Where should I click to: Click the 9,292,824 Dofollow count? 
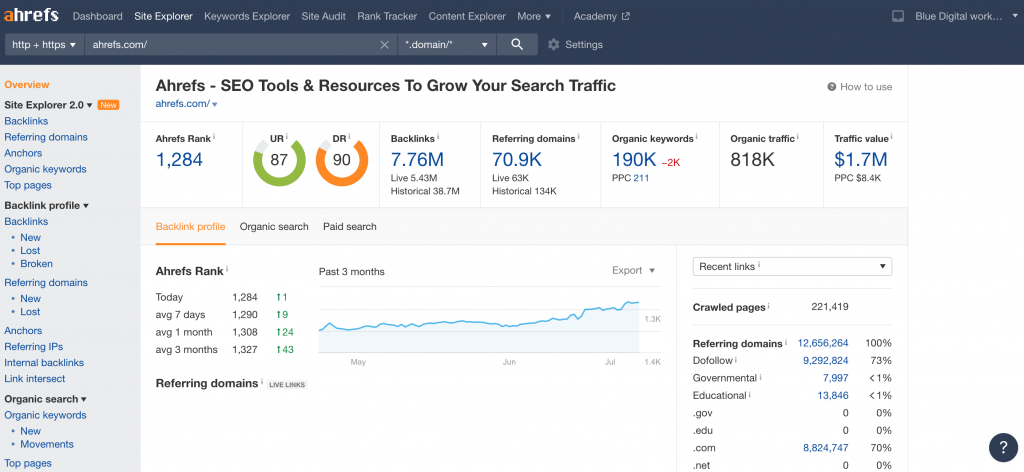[825, 360]
